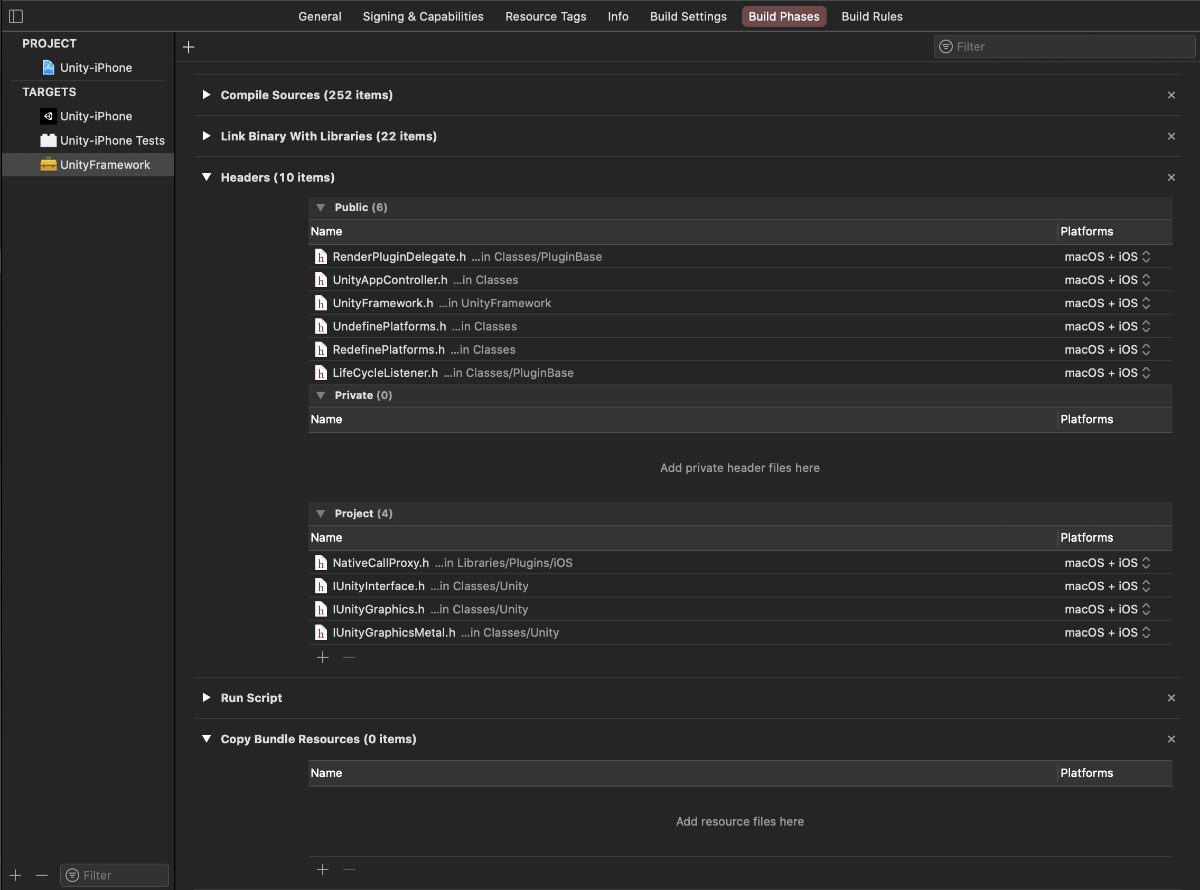Click the IUnityGraphicsMetal.h header file icon
1200x890 pixels.
click(321, 633)
